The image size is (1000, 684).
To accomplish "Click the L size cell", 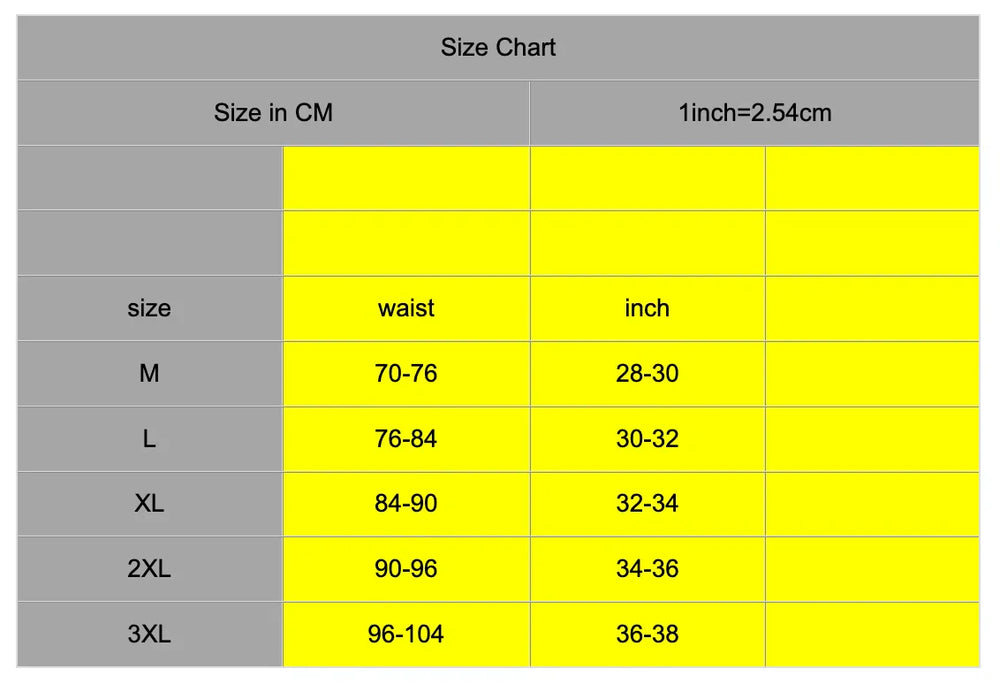I will [149, 438].
